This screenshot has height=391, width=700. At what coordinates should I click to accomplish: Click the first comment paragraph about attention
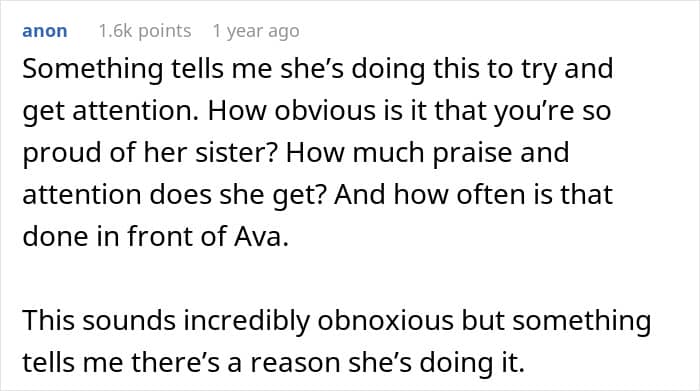click(x=318, y=152)
